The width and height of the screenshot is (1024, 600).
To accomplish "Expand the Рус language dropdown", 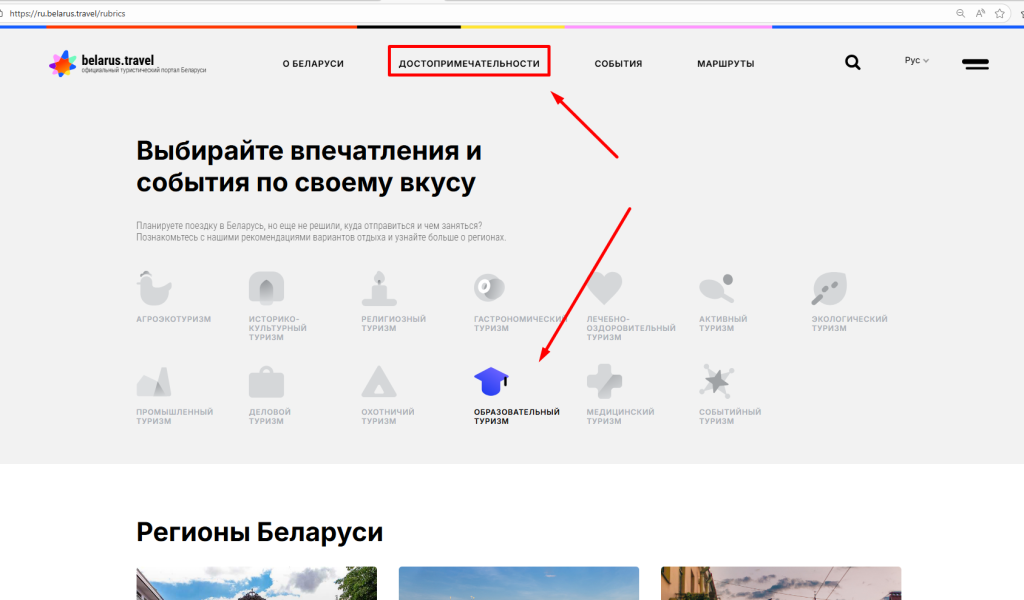I will (x=916, y=61).
